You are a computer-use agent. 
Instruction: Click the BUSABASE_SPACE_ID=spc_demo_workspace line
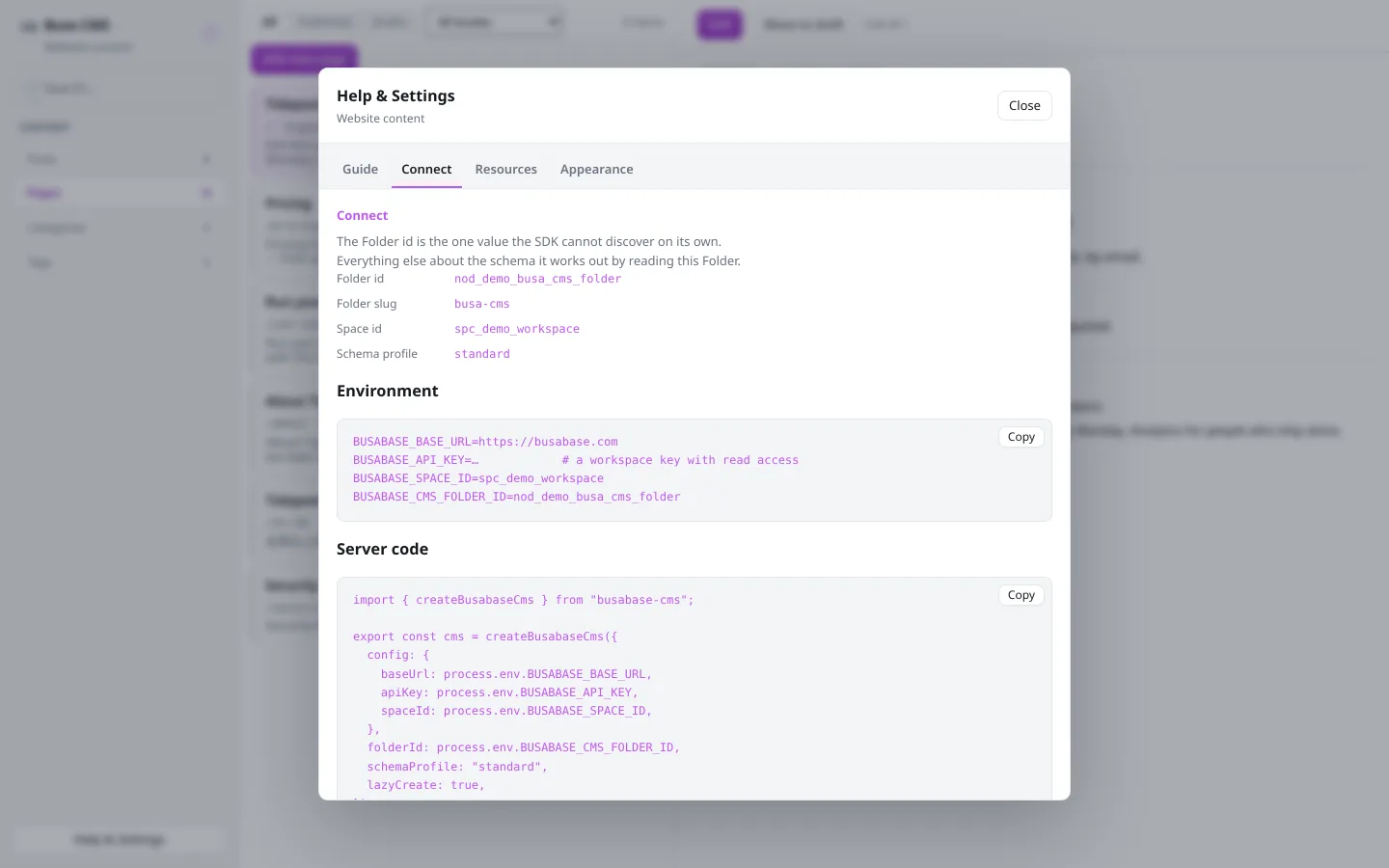478,478
